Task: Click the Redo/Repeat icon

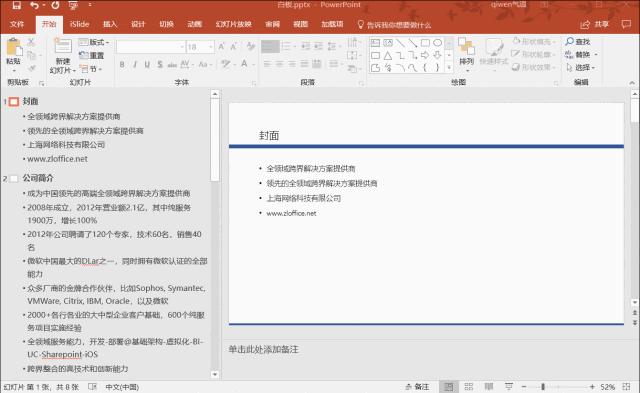Action: tap(56, 5)
